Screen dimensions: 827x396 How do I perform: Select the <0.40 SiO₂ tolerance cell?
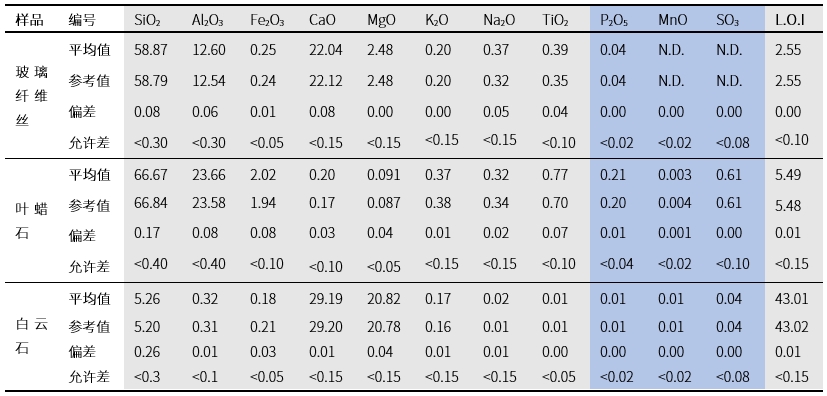click(151, 263)
